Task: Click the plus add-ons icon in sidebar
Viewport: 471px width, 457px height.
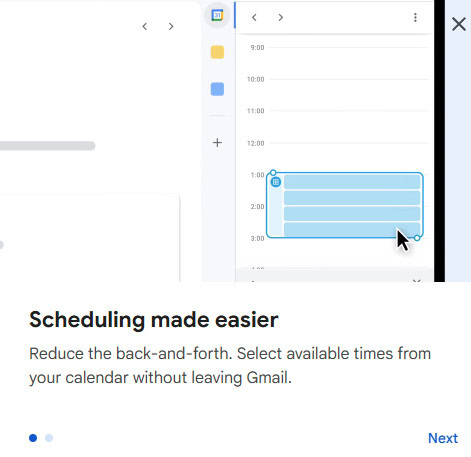Action: [217, 143]
